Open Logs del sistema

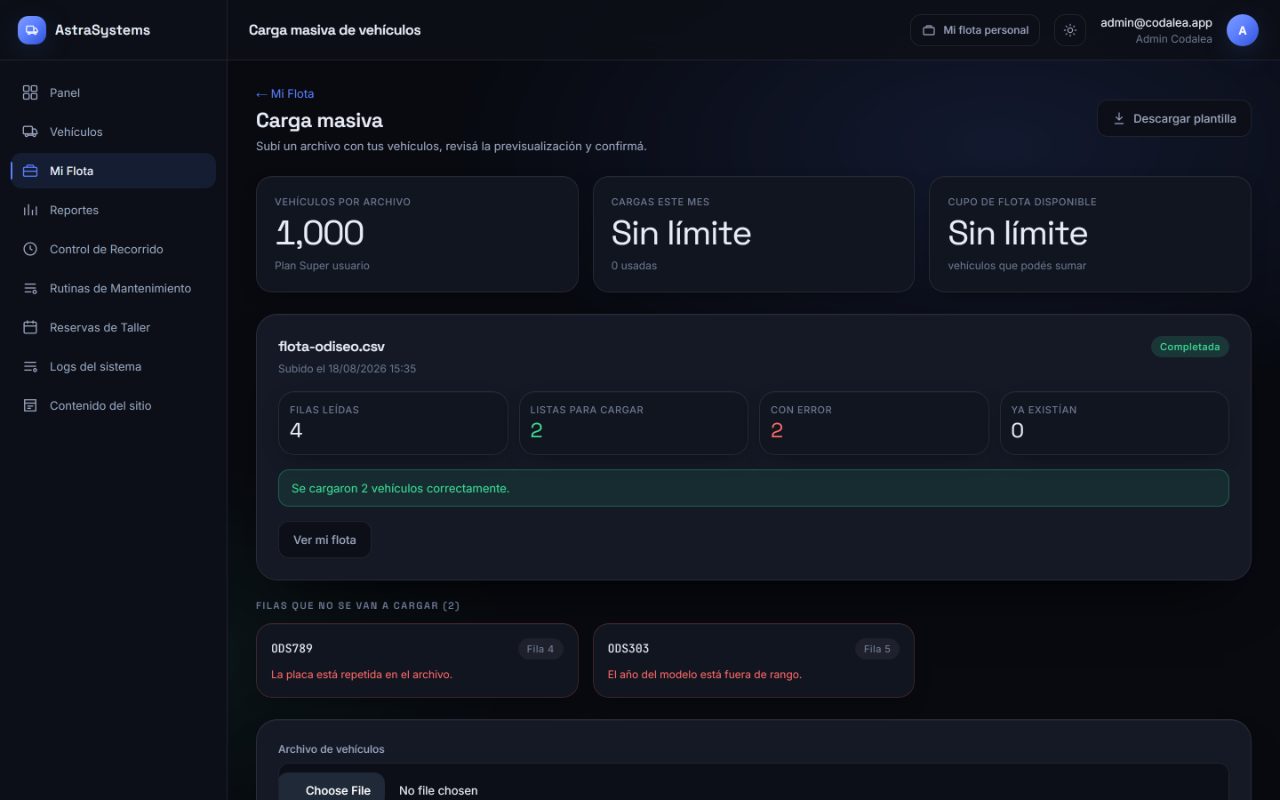(113, 366)
